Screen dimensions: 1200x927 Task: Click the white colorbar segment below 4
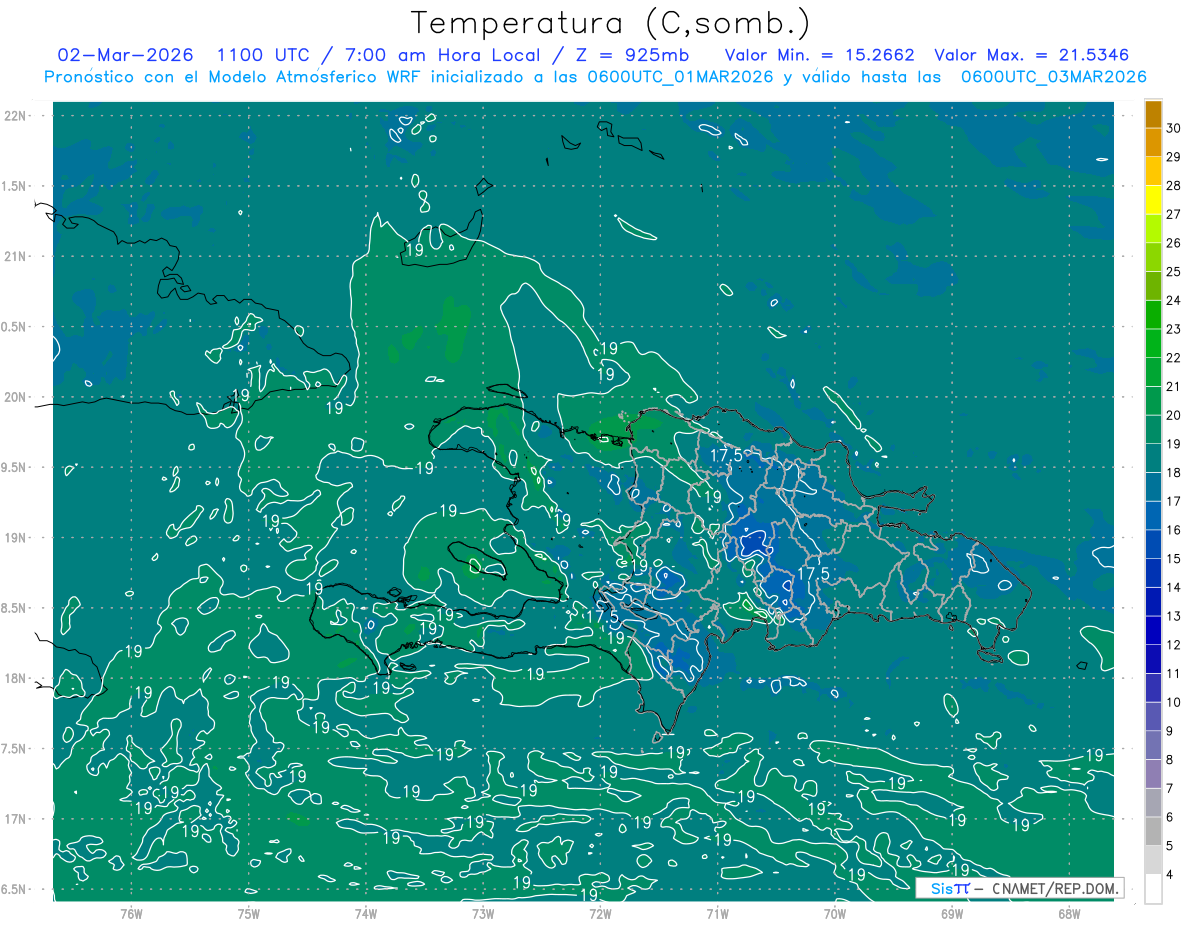click(1153, 888)
